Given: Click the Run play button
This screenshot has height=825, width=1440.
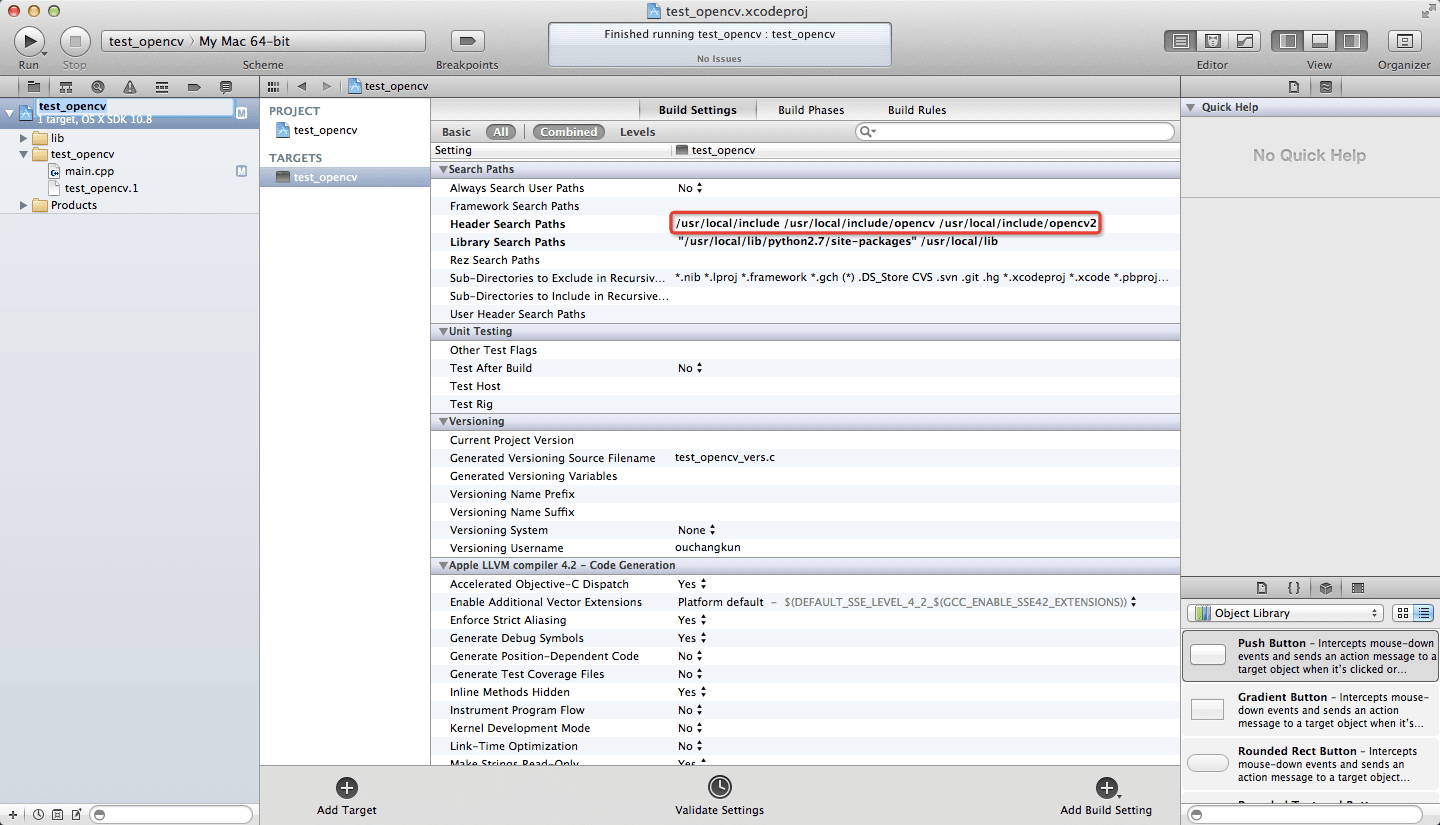Looking at the screenshot, I should pos(29,41).
